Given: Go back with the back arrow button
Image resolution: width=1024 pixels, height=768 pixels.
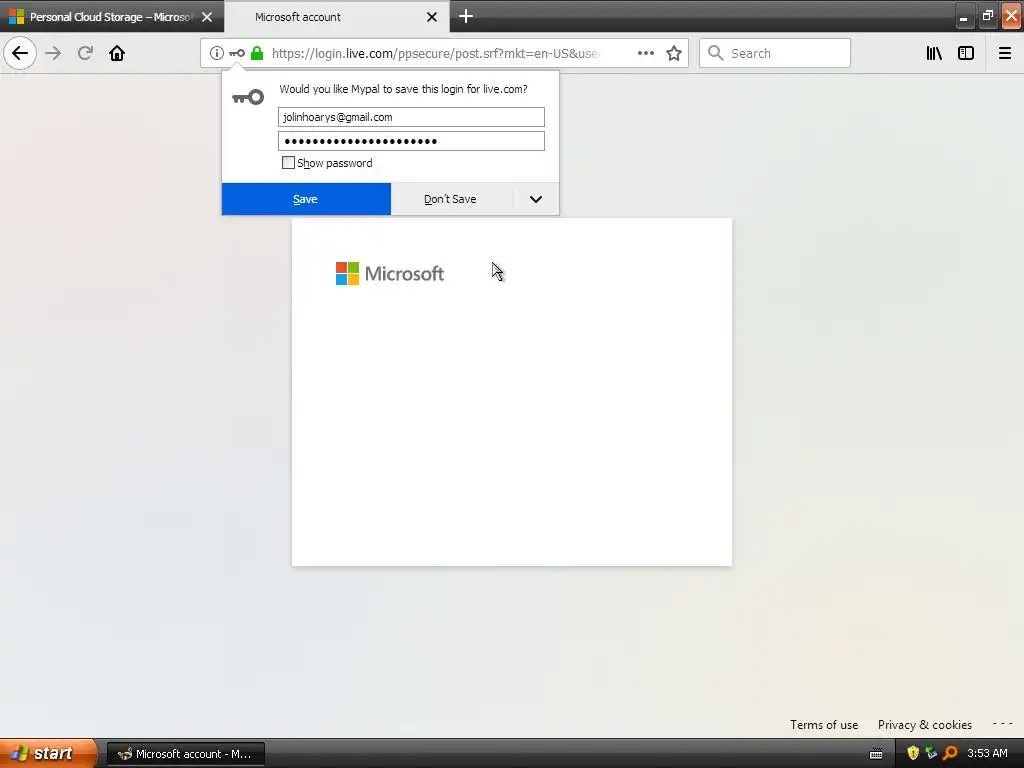Looking at the screenshot, I should 20,53.
